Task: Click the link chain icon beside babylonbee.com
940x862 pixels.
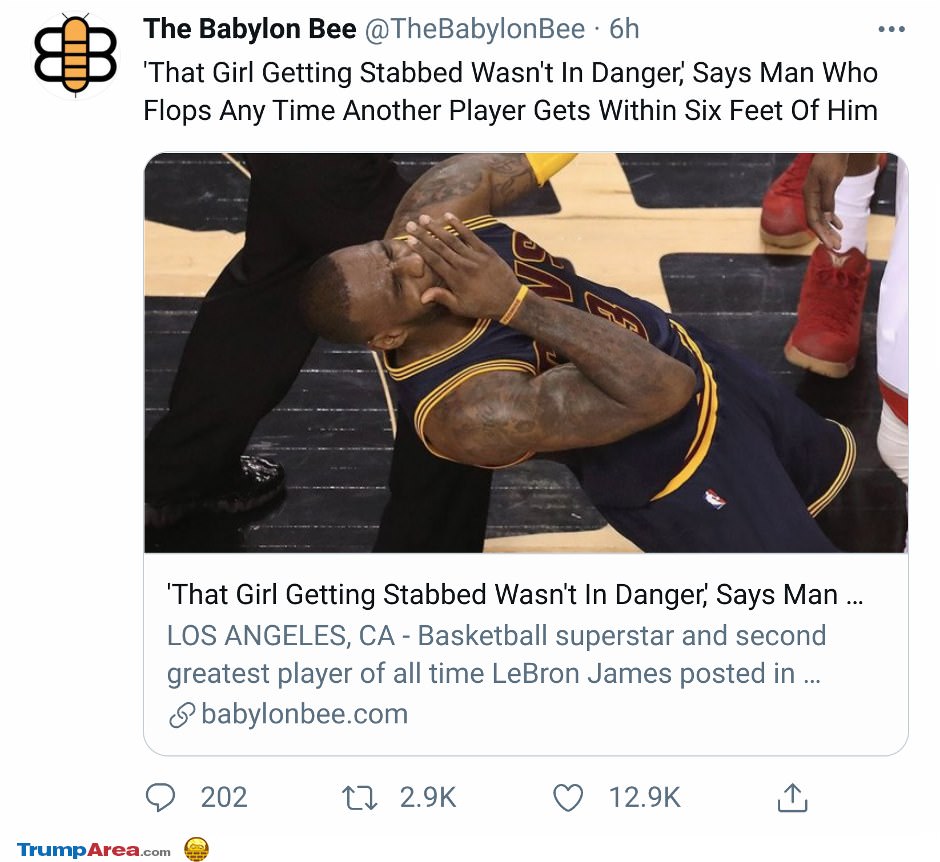Action: point(182,715)
